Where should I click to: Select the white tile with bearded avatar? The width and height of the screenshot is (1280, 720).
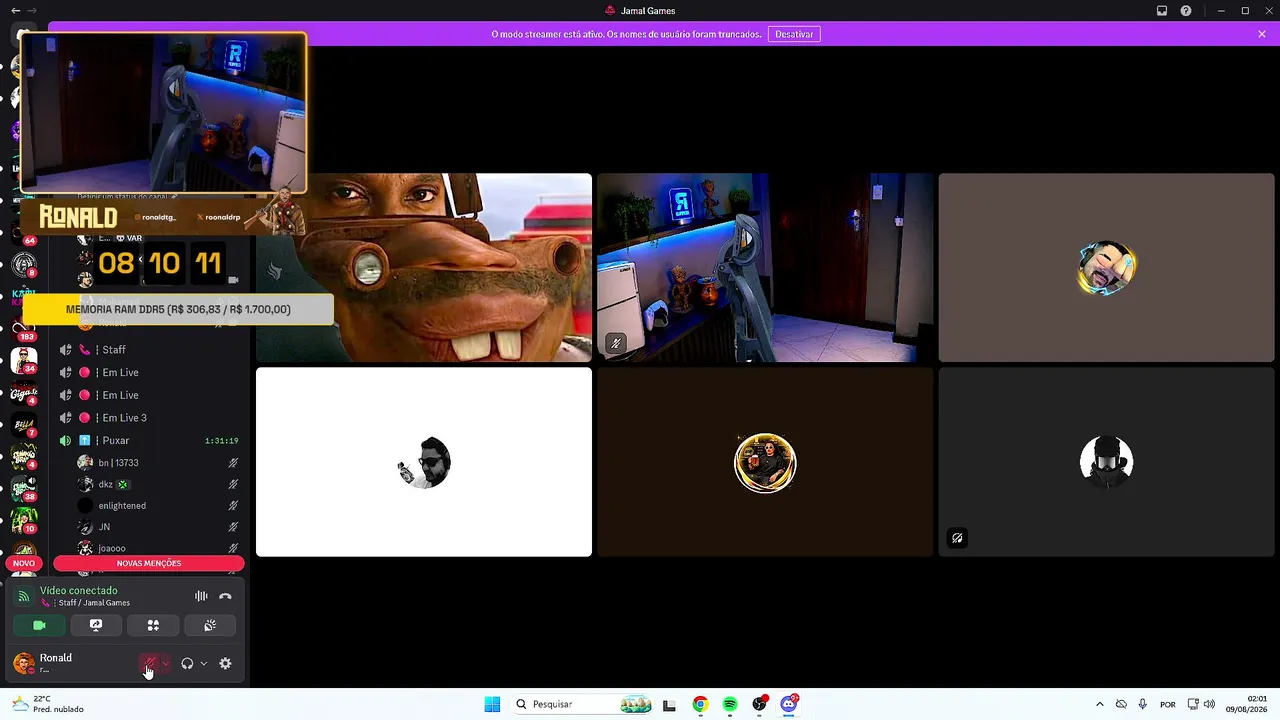(424, 462)
